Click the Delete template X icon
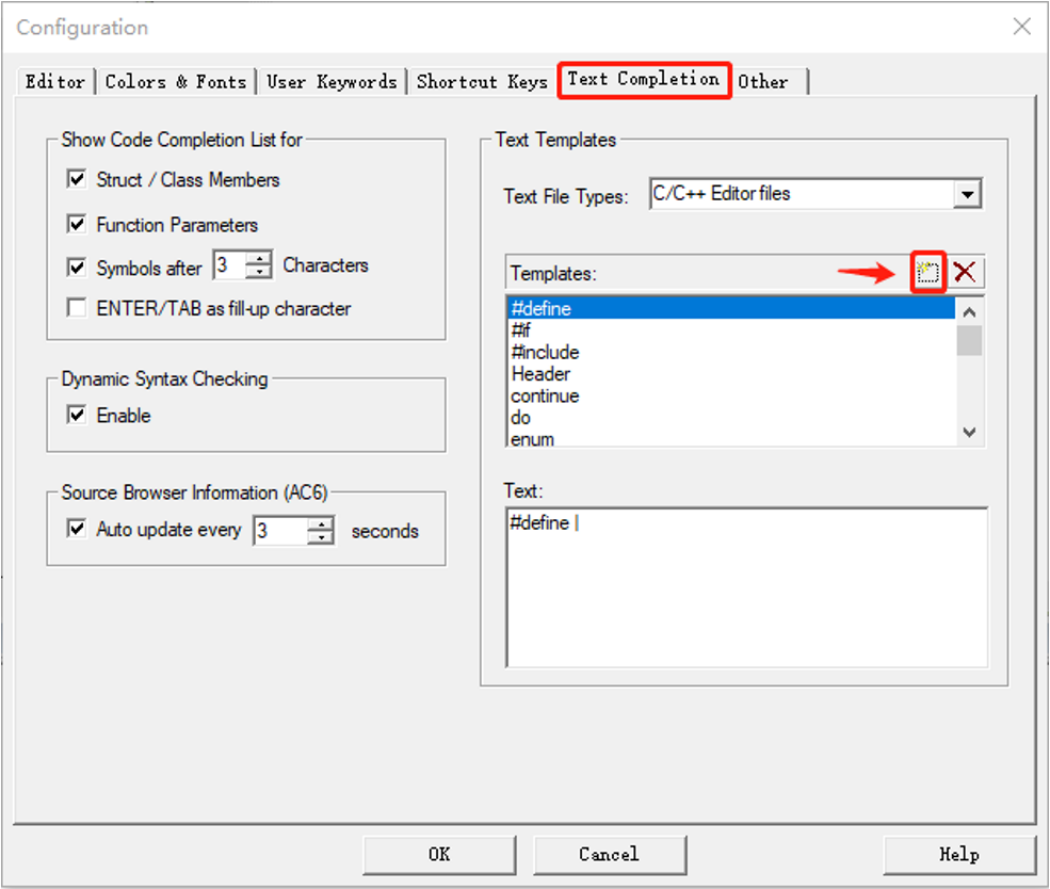This screenshot has height=889, width=1050. pos(965,272)
